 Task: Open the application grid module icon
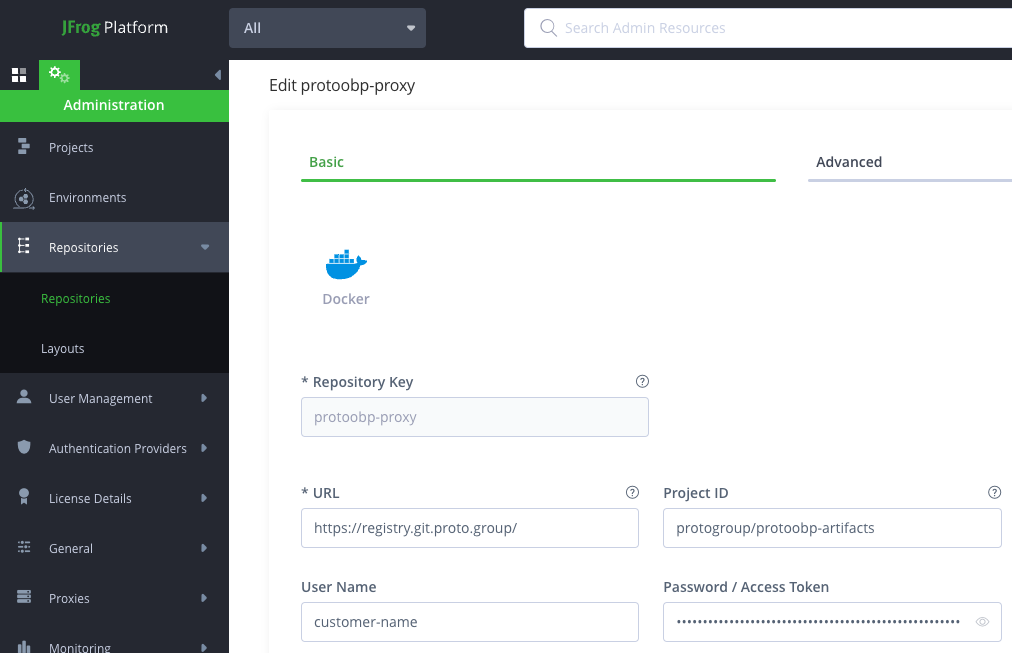coord(19,75)
